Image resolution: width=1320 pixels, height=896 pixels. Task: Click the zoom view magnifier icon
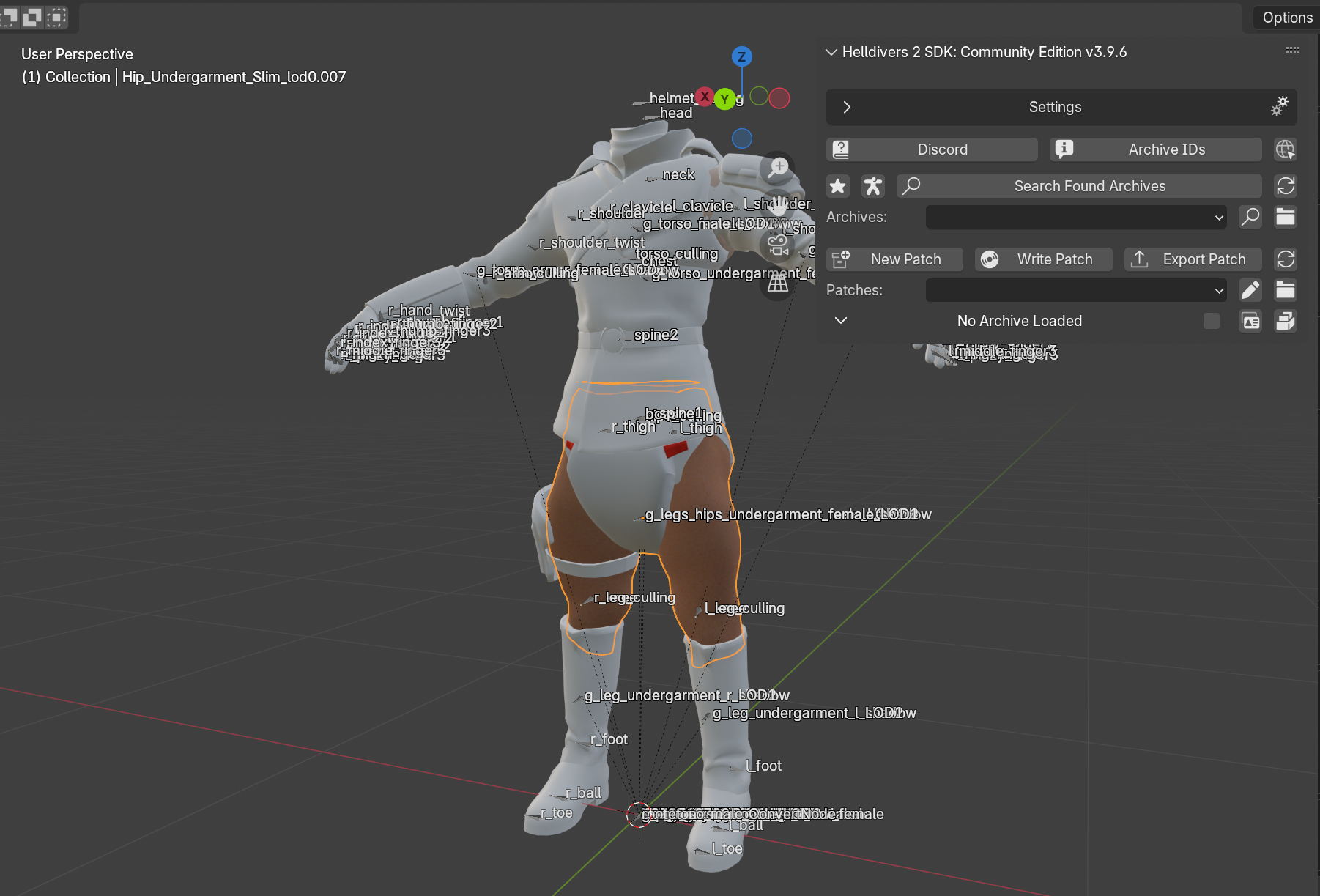pos(778,168)
